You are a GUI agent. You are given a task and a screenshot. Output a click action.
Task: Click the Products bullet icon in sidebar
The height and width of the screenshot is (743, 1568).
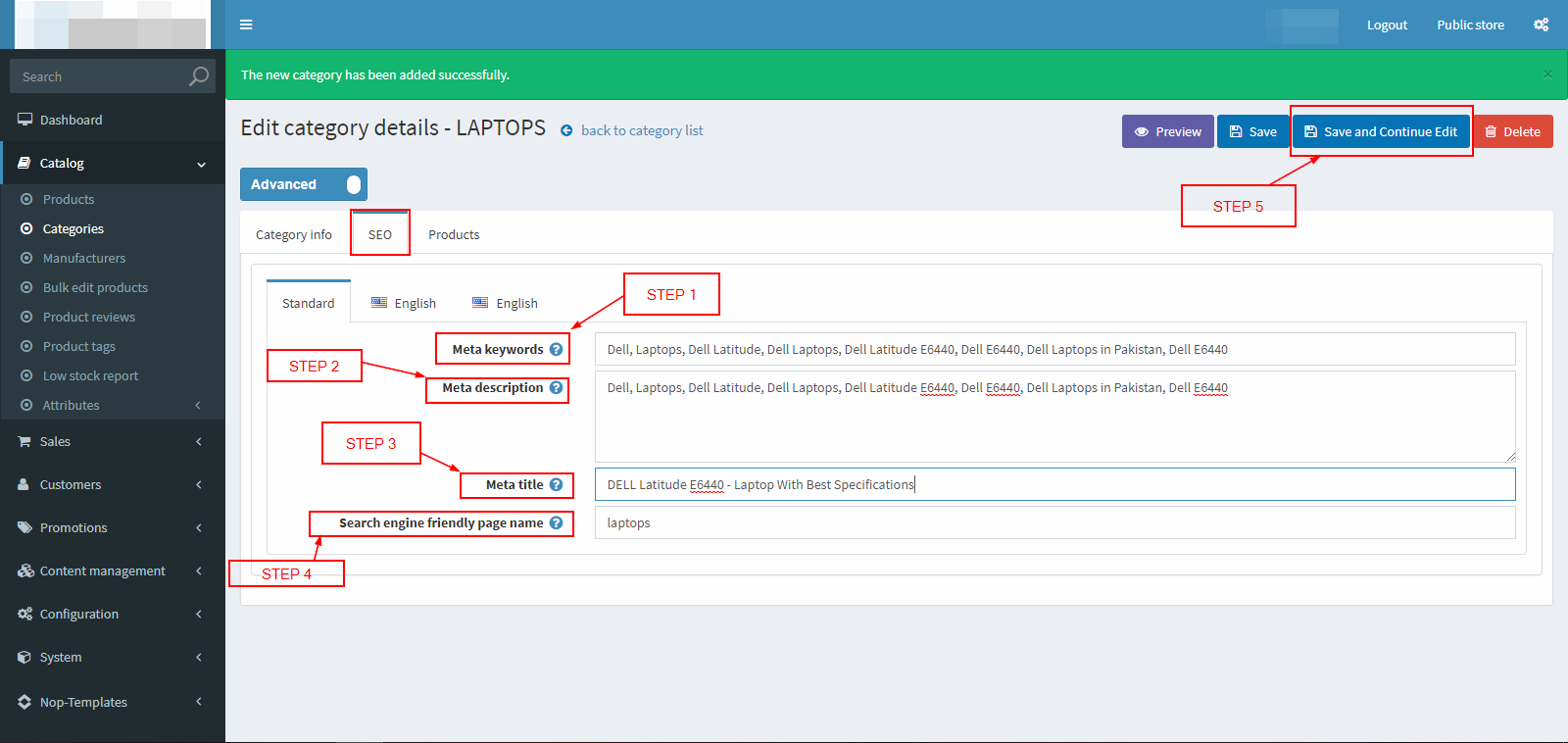click(26, 199)
